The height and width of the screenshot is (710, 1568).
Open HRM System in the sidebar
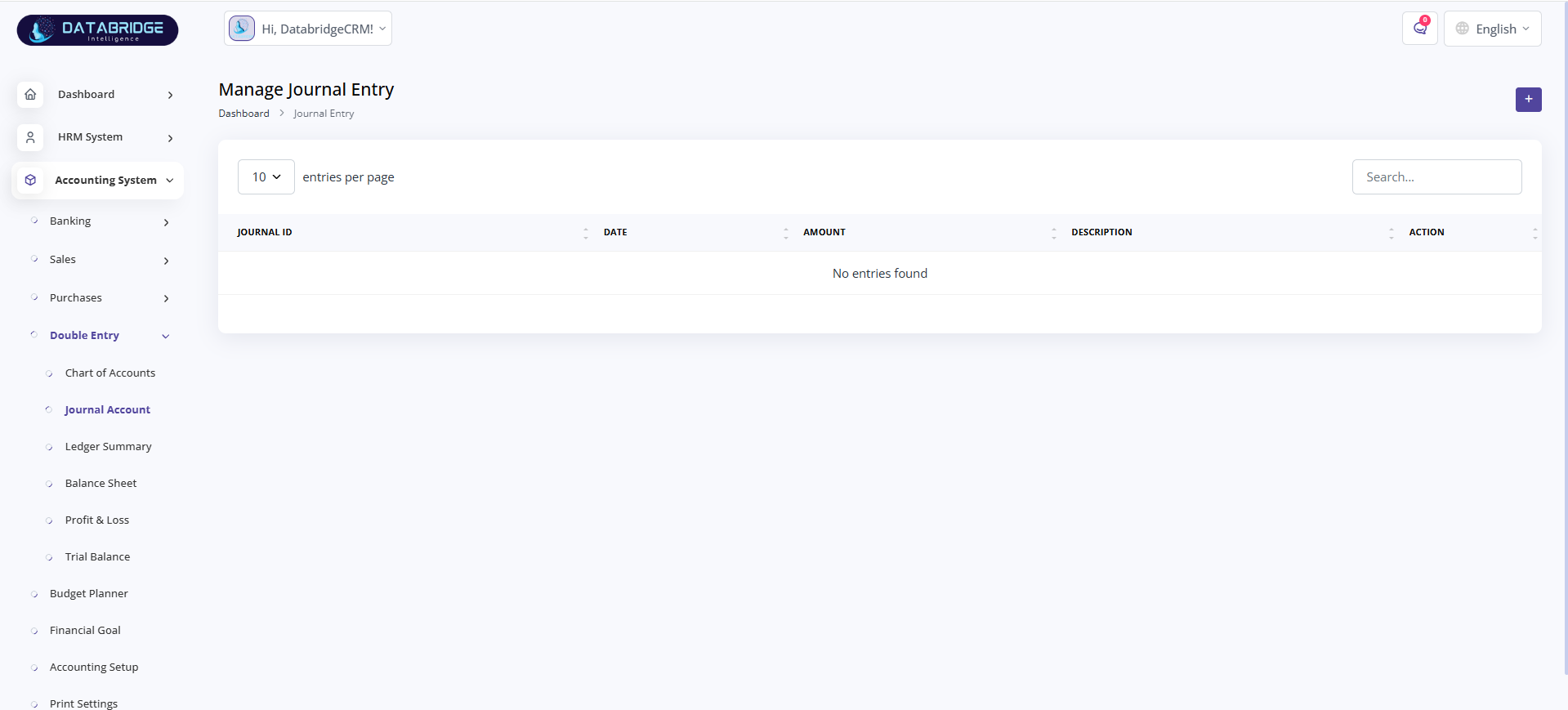coord(90,137)
